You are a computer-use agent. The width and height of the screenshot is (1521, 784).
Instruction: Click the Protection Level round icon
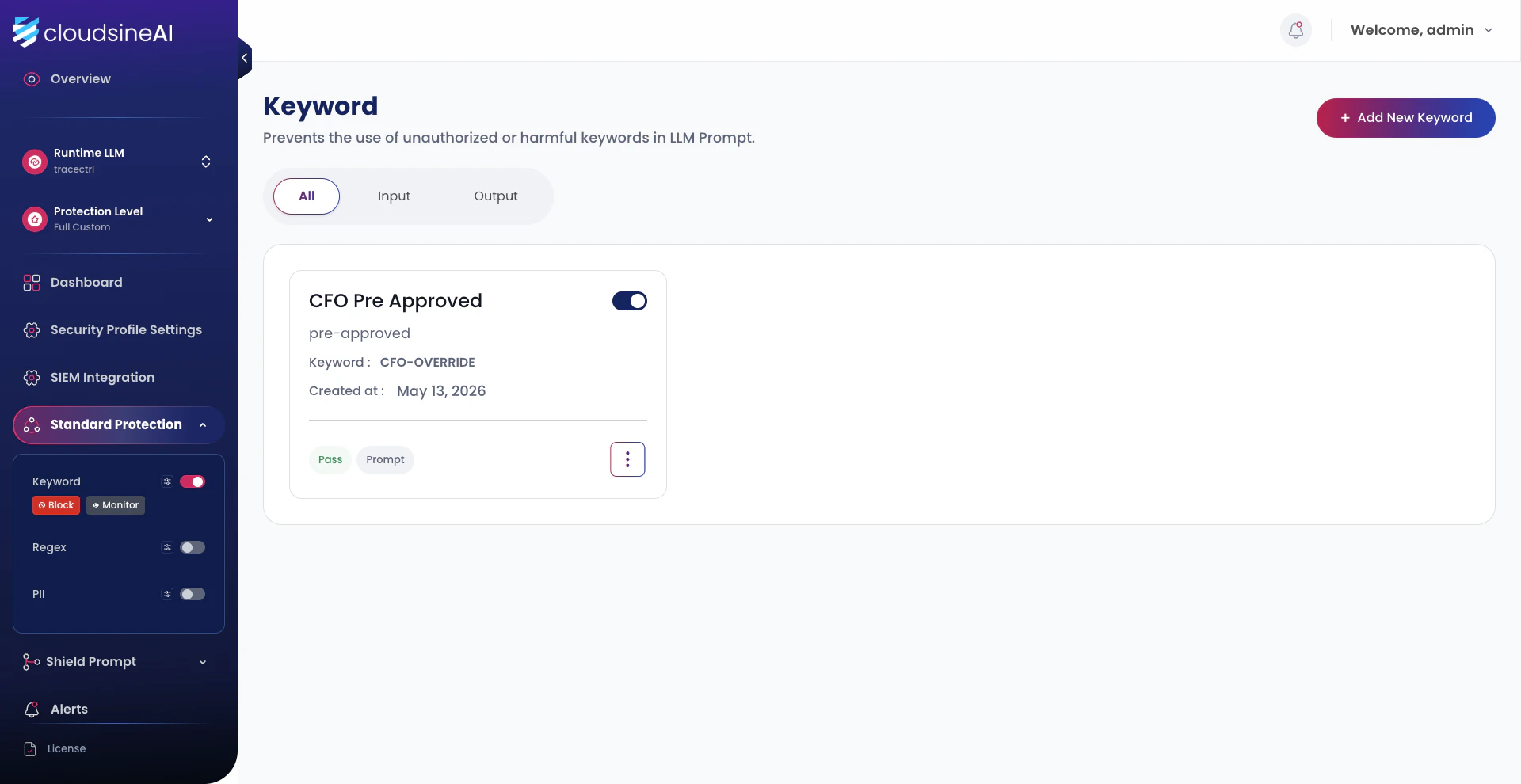coord(35,219)
